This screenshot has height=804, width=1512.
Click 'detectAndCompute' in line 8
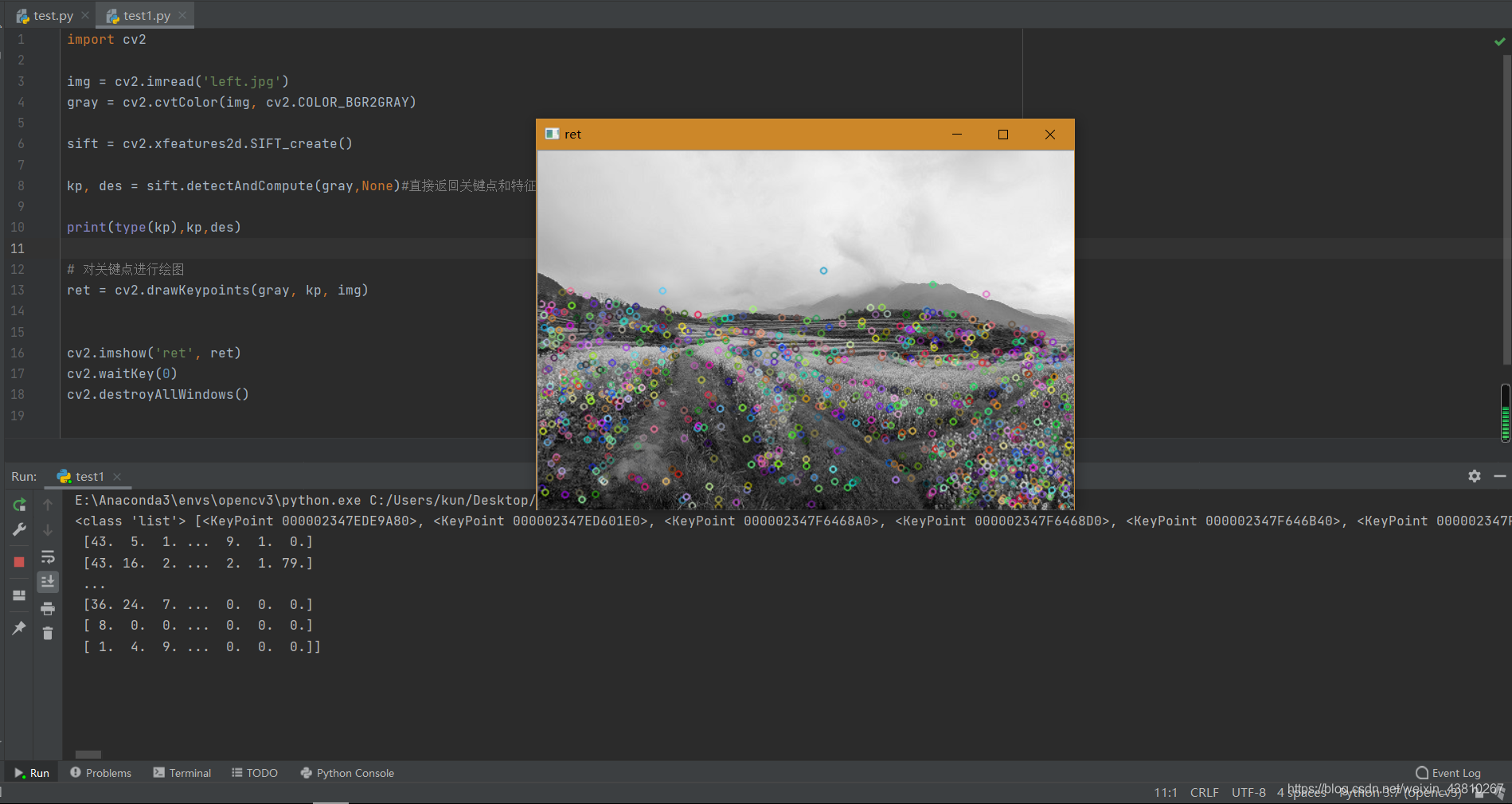coord(250,185)
